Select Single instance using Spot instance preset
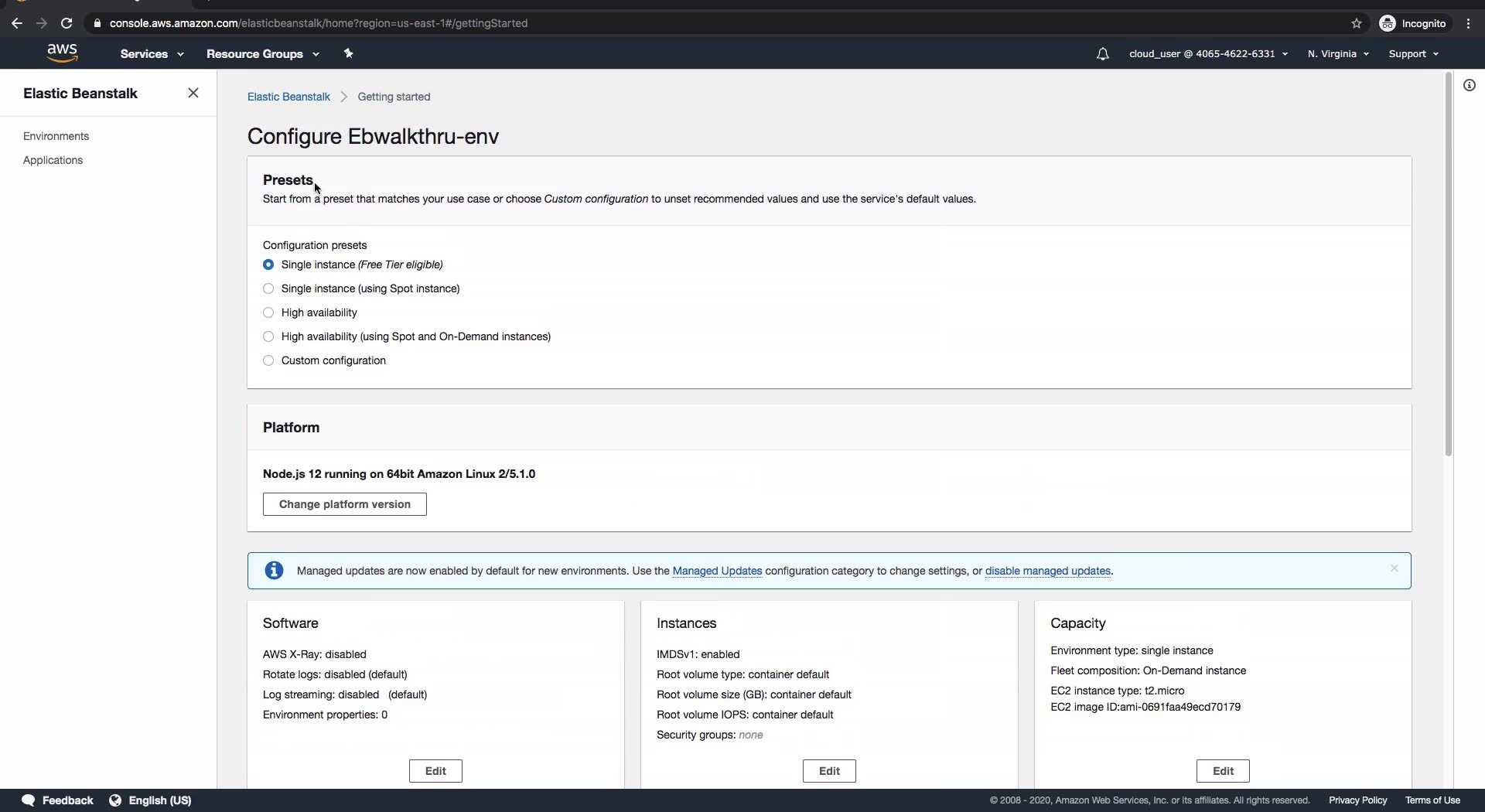The height and width of the screenshot is (812, 1485). [x=268, y=288]
